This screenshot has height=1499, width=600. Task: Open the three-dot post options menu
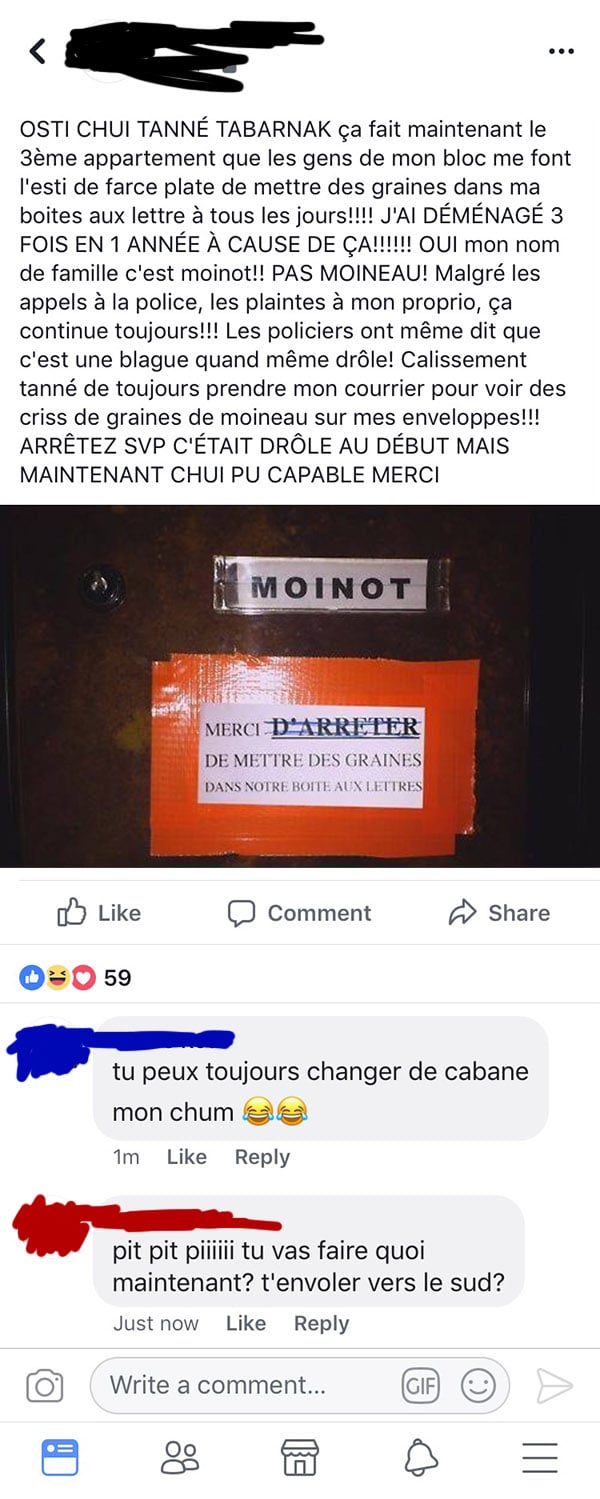(562, 51)
